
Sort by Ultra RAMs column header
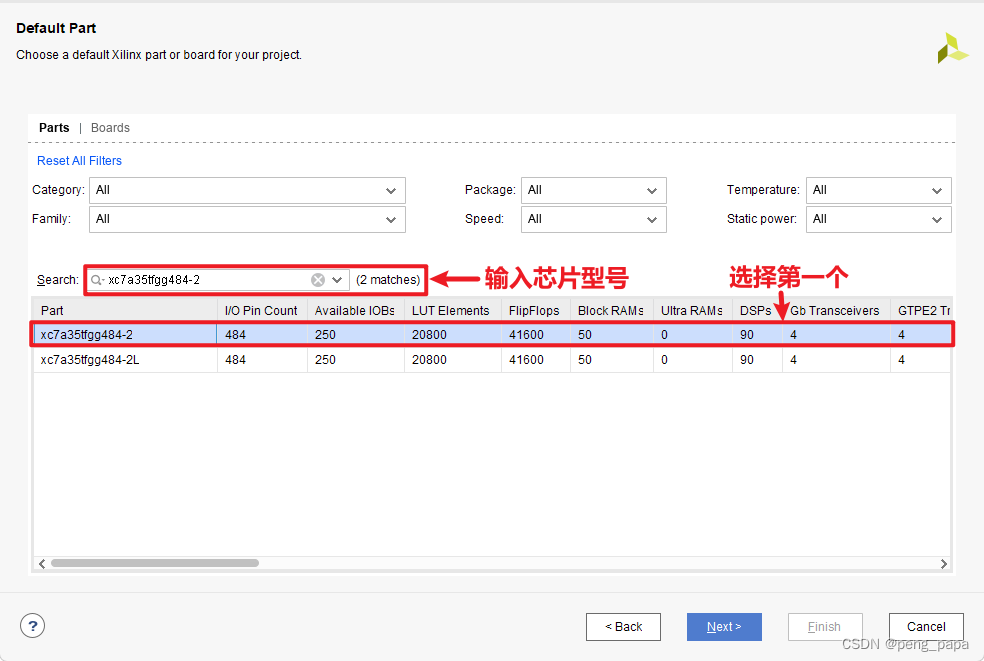click(x=692, y=311)
